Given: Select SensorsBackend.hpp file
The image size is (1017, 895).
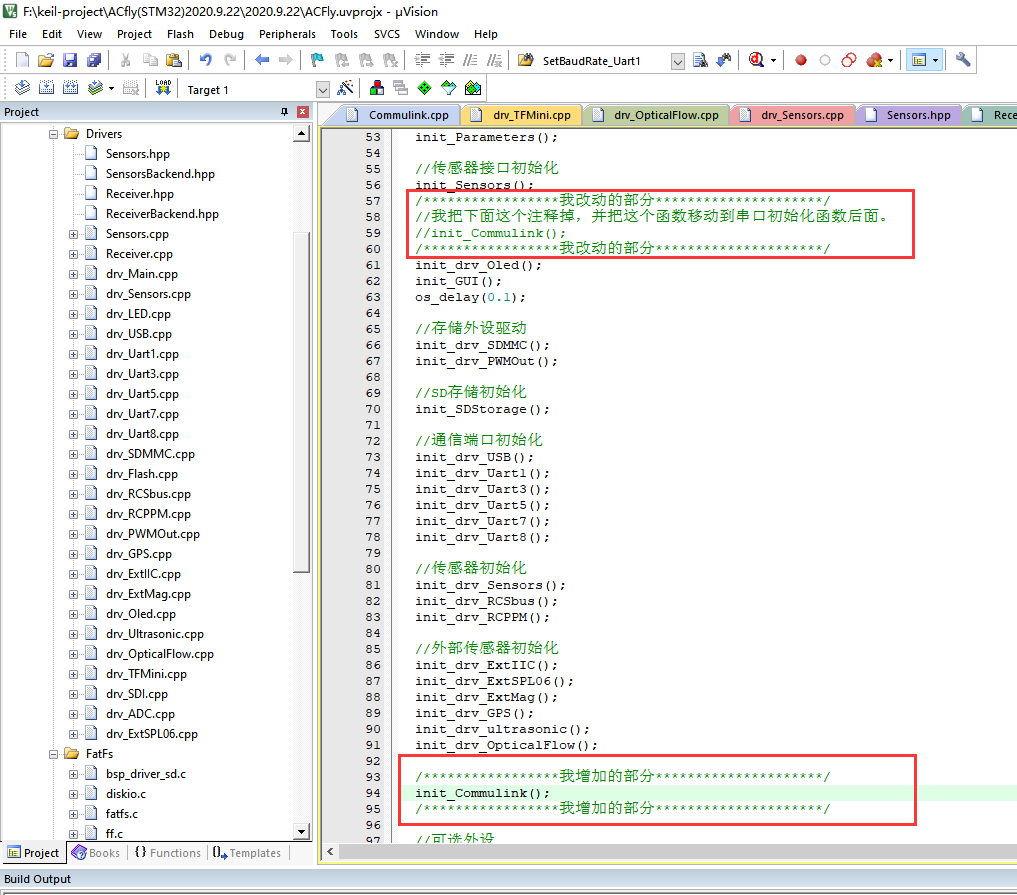Looking at the screenshot, I should coord(160,174).
